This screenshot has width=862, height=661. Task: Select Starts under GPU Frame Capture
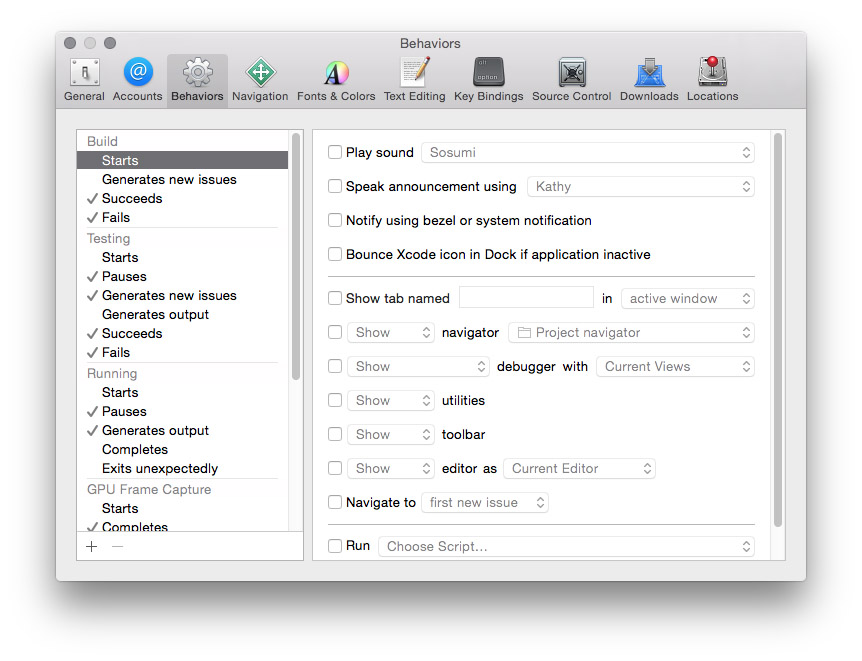183,508
